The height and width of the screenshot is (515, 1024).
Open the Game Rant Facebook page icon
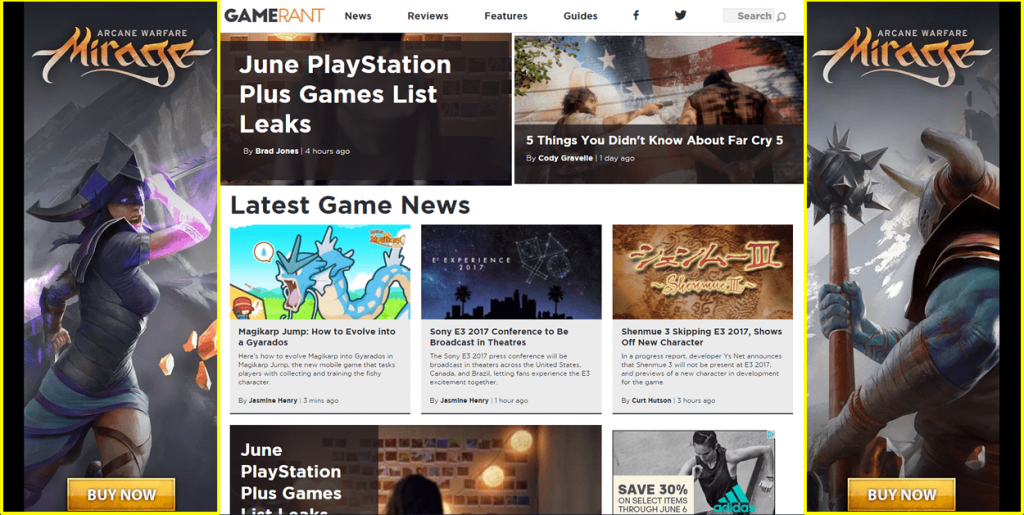635,15
